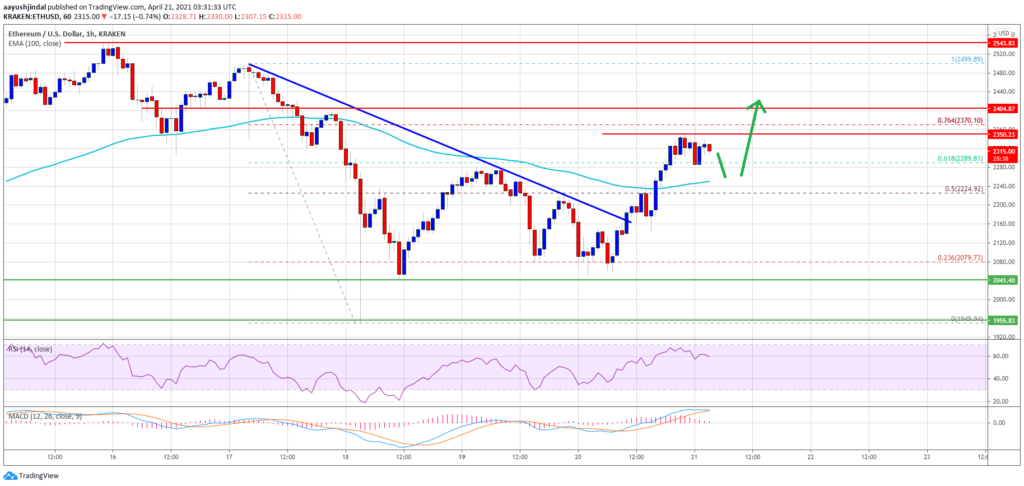Click the 2160.00 price axis tick

click(x=1004, y=224)
